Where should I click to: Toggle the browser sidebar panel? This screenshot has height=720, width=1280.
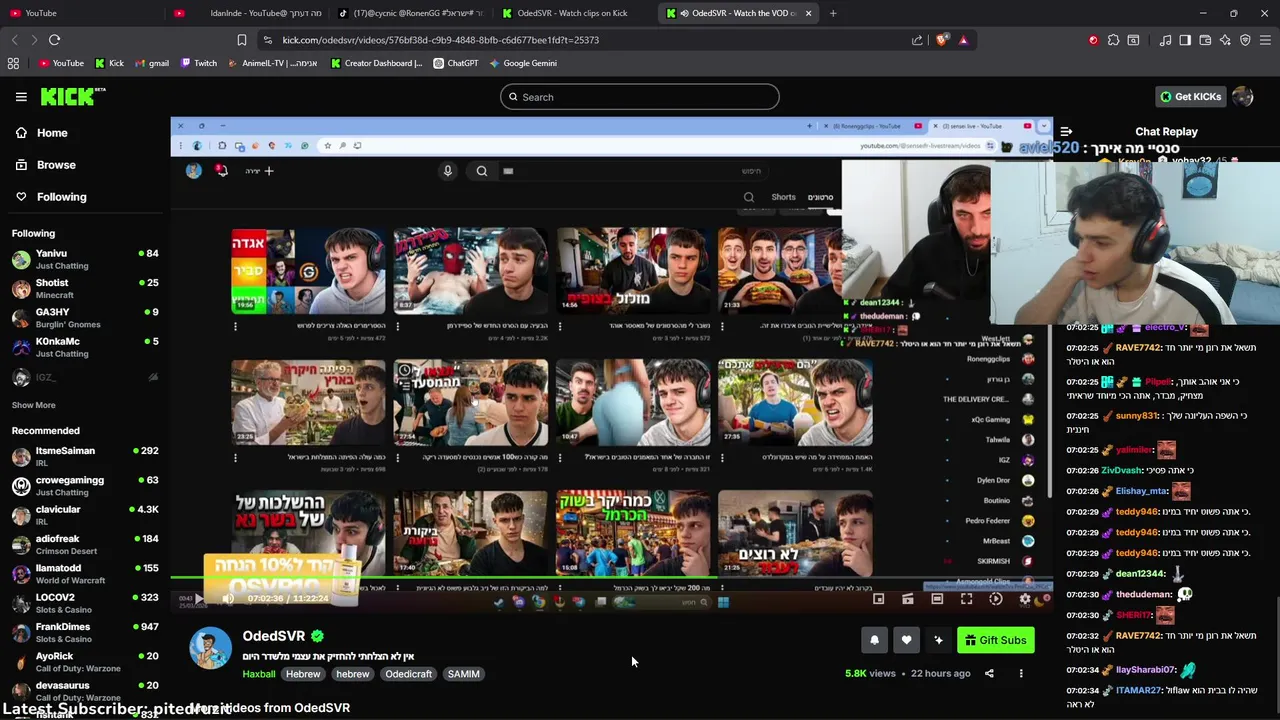[x=1185, y=40]
